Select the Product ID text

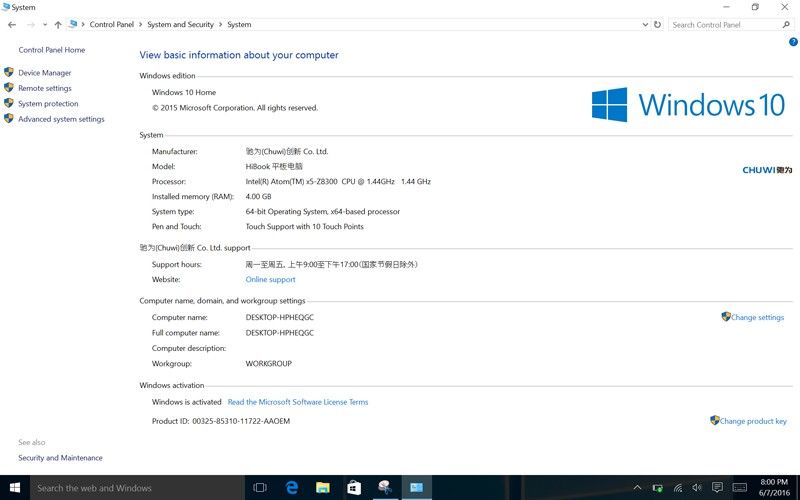click(x=221, y=421)
